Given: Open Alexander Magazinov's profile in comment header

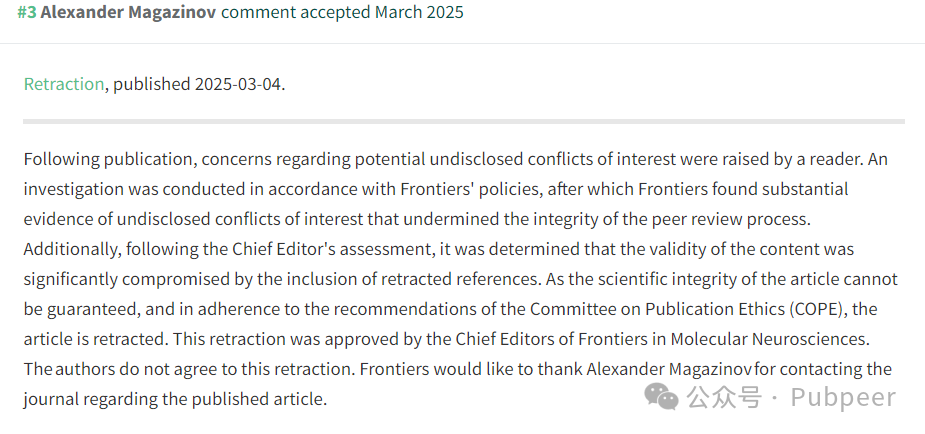Looking at the screenshot, I should (x=128, y=12).
